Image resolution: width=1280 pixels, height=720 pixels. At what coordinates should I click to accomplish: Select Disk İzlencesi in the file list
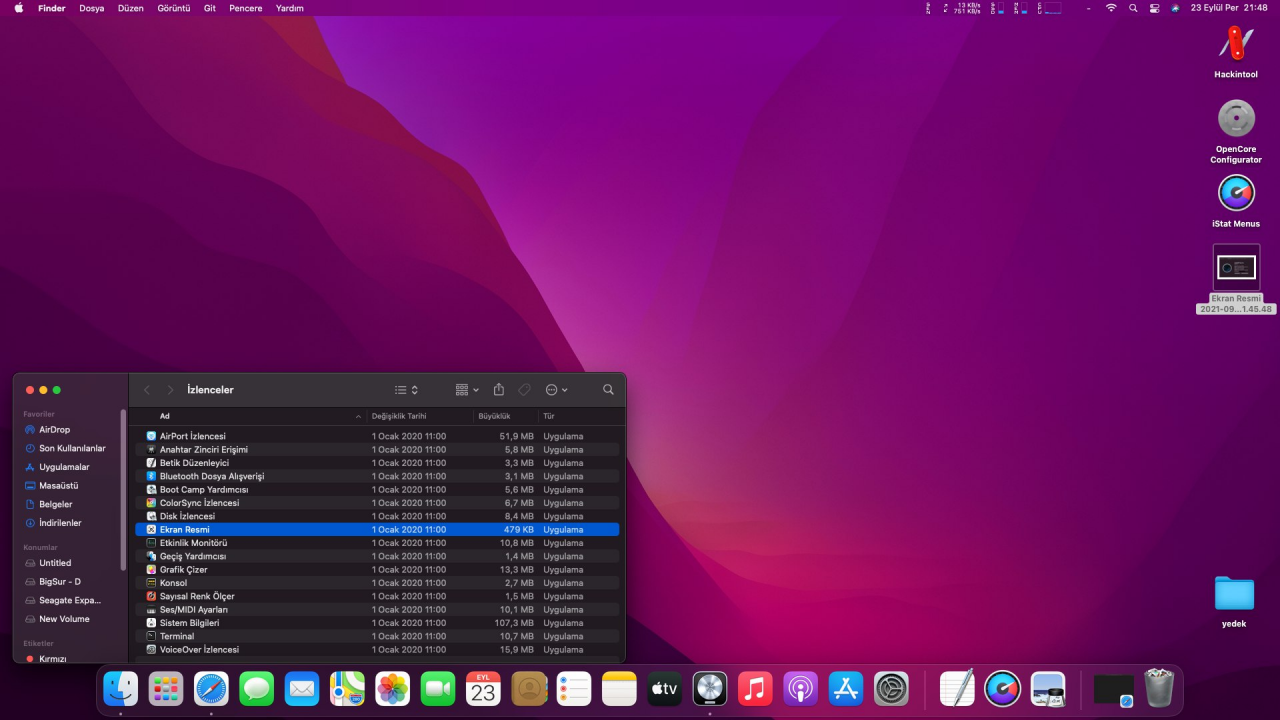tap(187, 516)
